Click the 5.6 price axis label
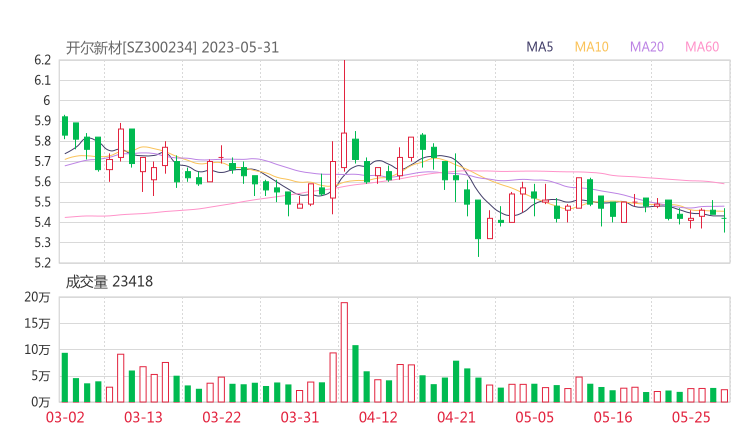This screenshot has width=740, height=440. [42, 182]
